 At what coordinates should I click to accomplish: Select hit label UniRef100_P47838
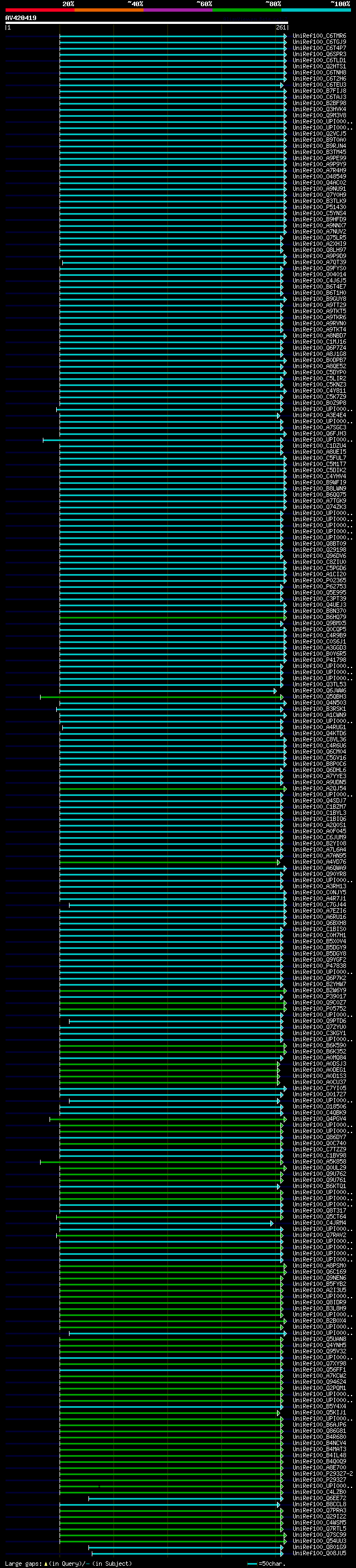point(319,966)
